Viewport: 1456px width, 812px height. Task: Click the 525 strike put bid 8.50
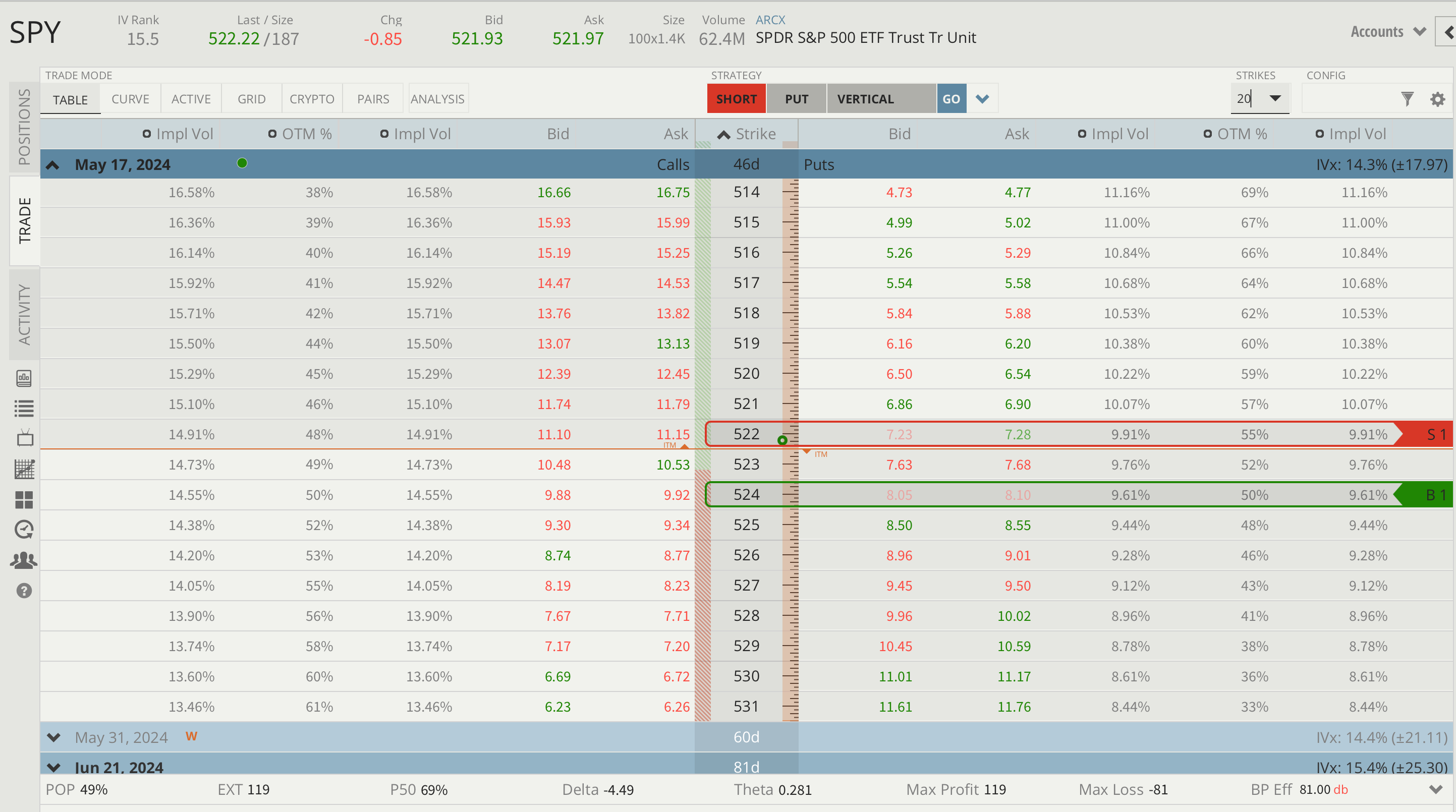tap(899, 525)
